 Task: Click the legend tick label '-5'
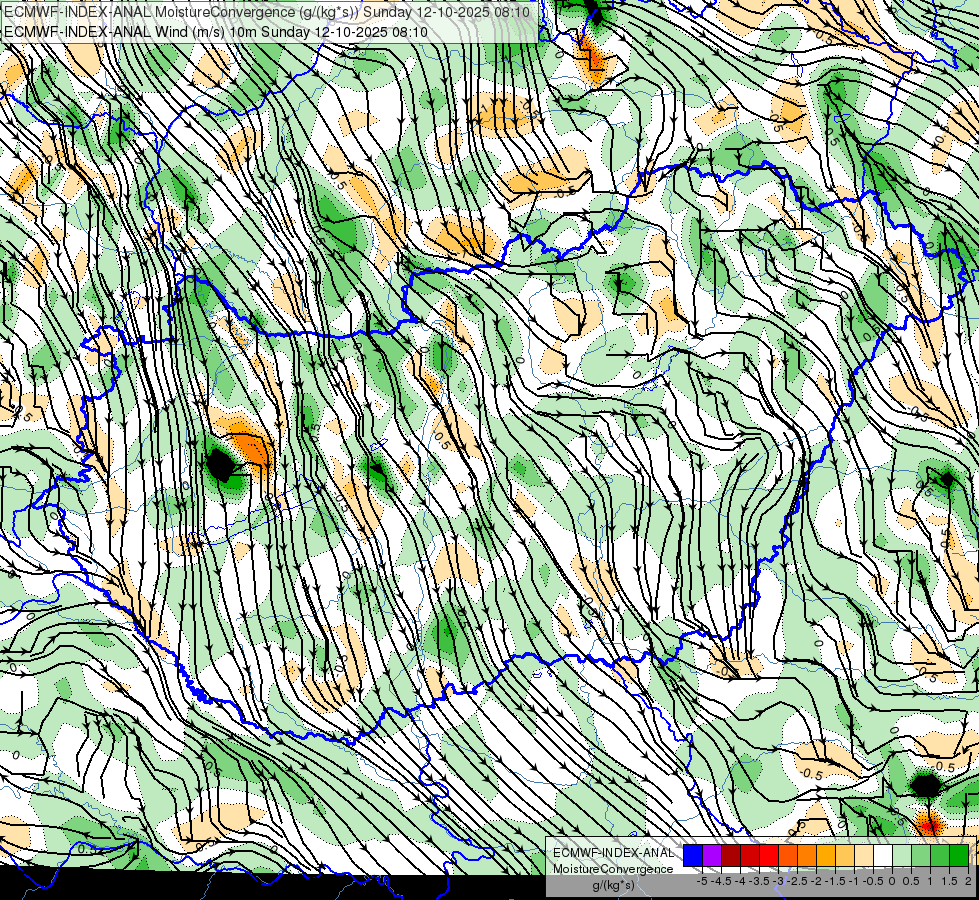pos(702,881)
